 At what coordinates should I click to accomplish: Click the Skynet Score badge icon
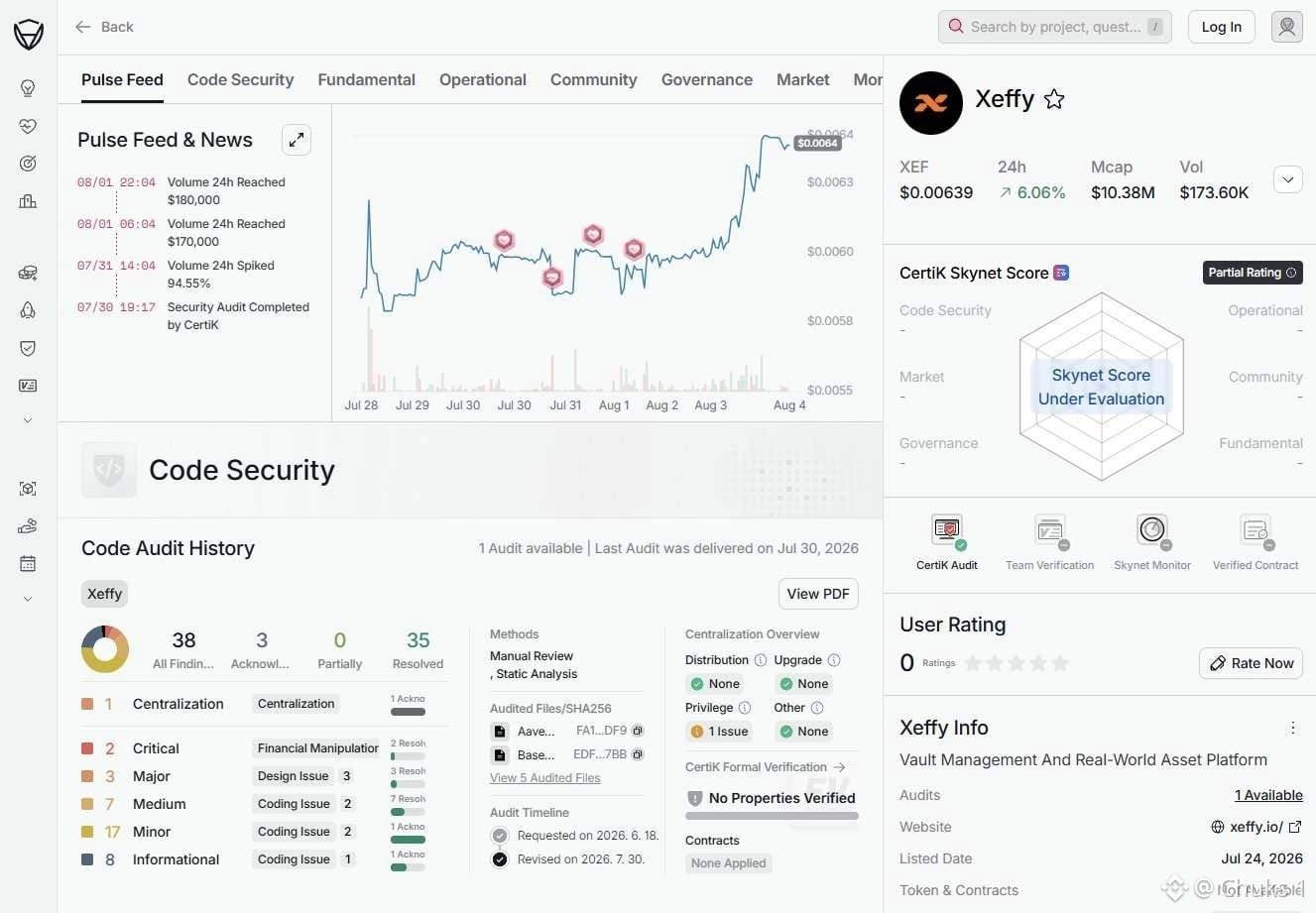pyautogui.click(x=1061, y=273)
